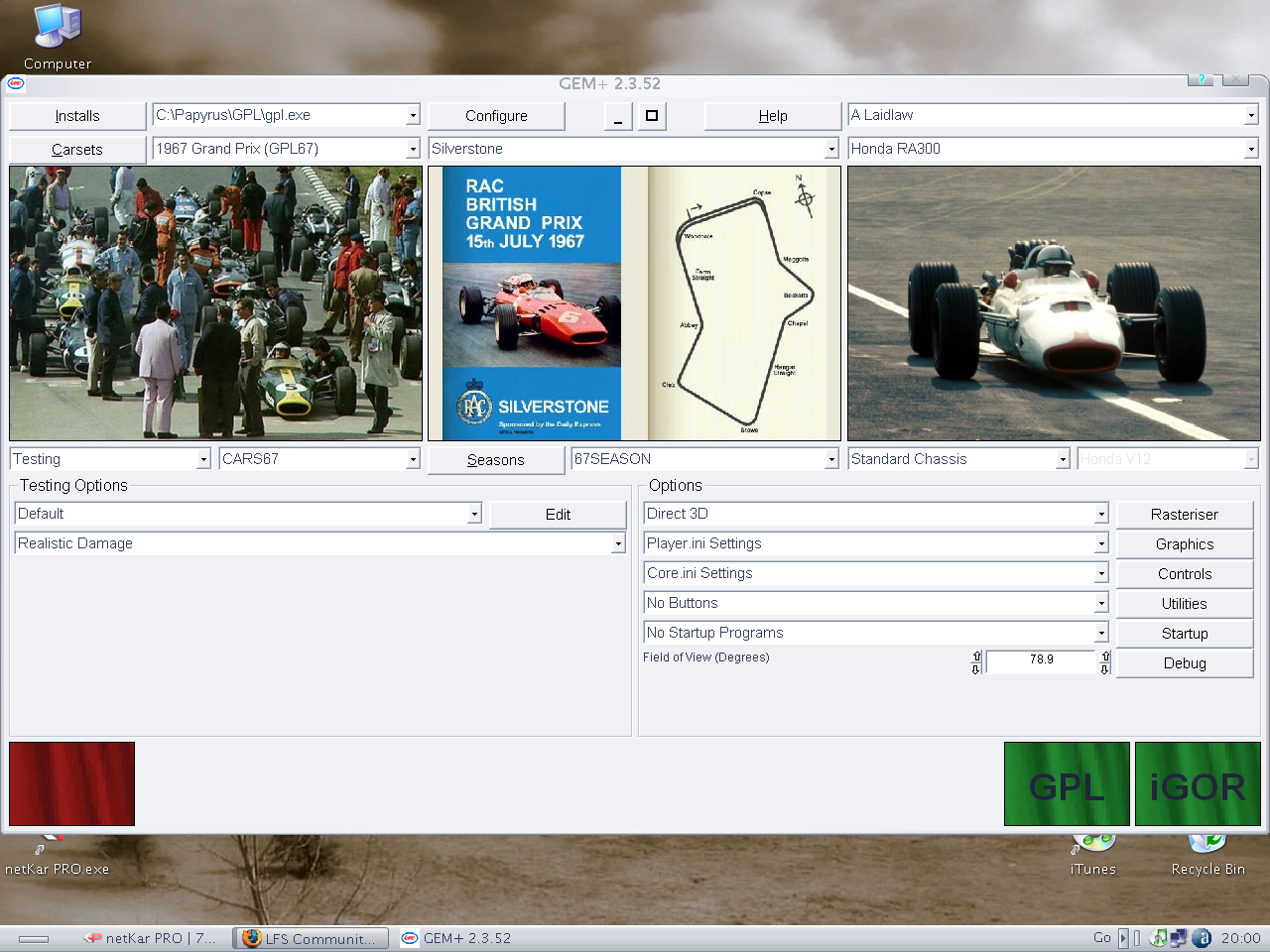The width and height of the screenshot is (1270, 952).
Task: Click the Edit button in Testing Options
Action: (x=558, y=515)
